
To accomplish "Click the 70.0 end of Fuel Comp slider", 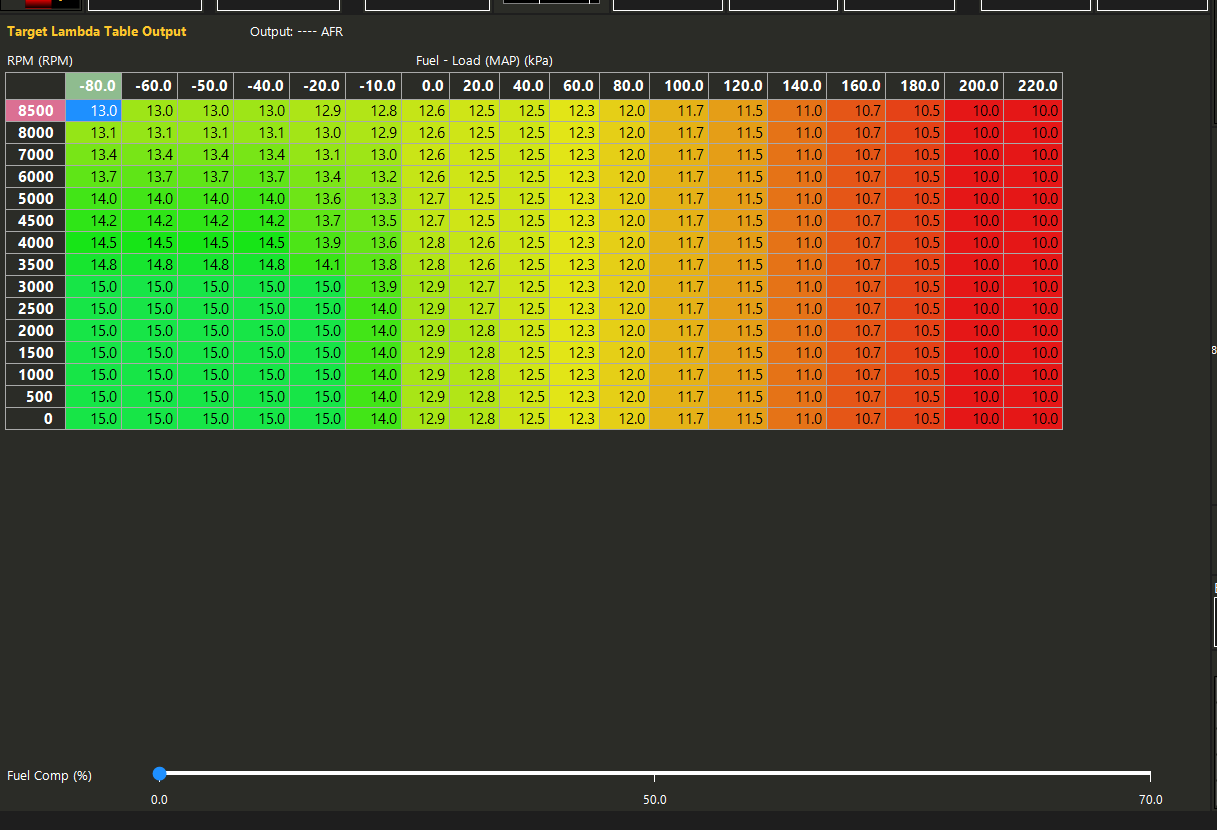I will pyautogui.click(x=1150, y=799).
